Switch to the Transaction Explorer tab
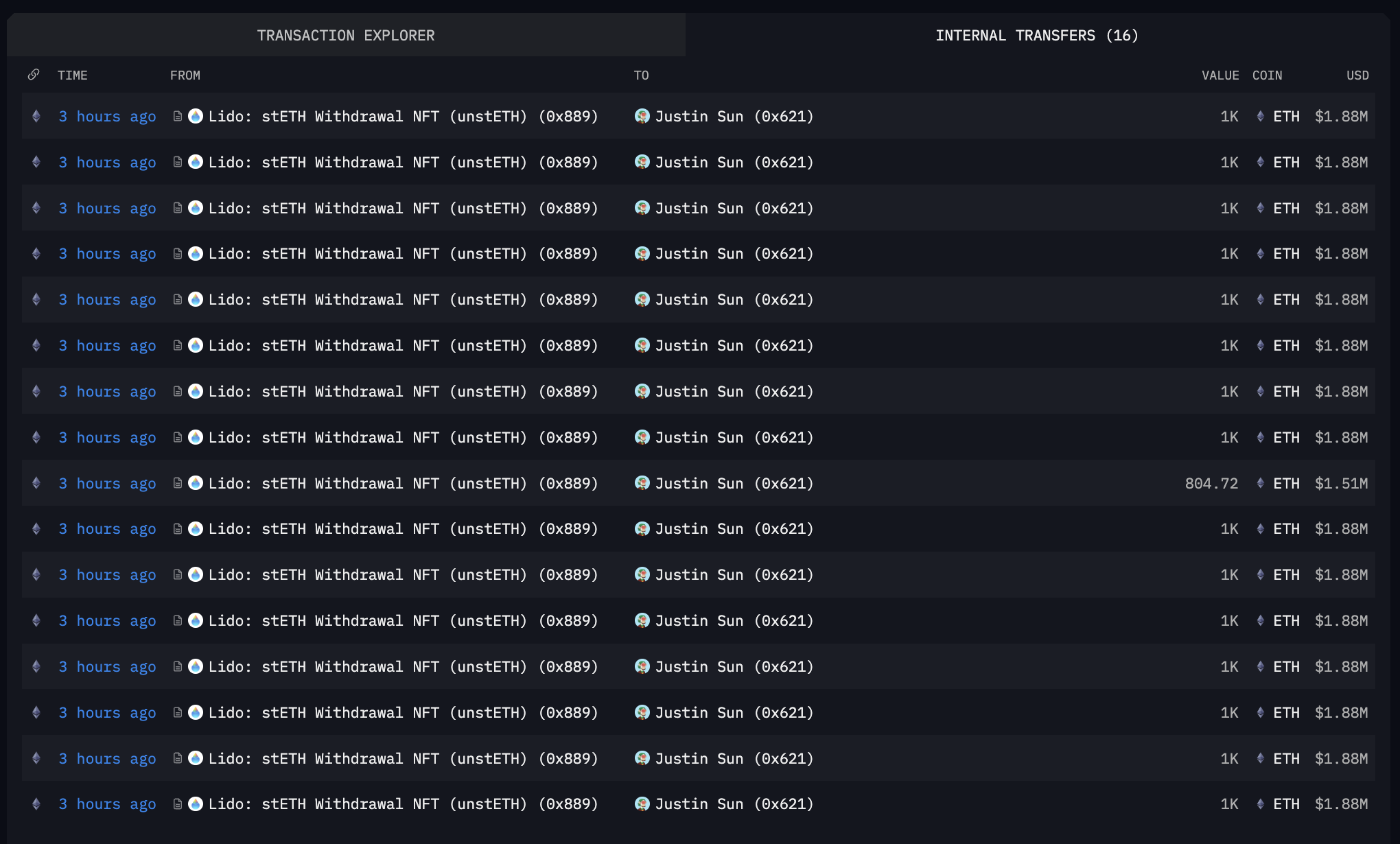This screenshot has height=844, width=1400. [345, 35]
